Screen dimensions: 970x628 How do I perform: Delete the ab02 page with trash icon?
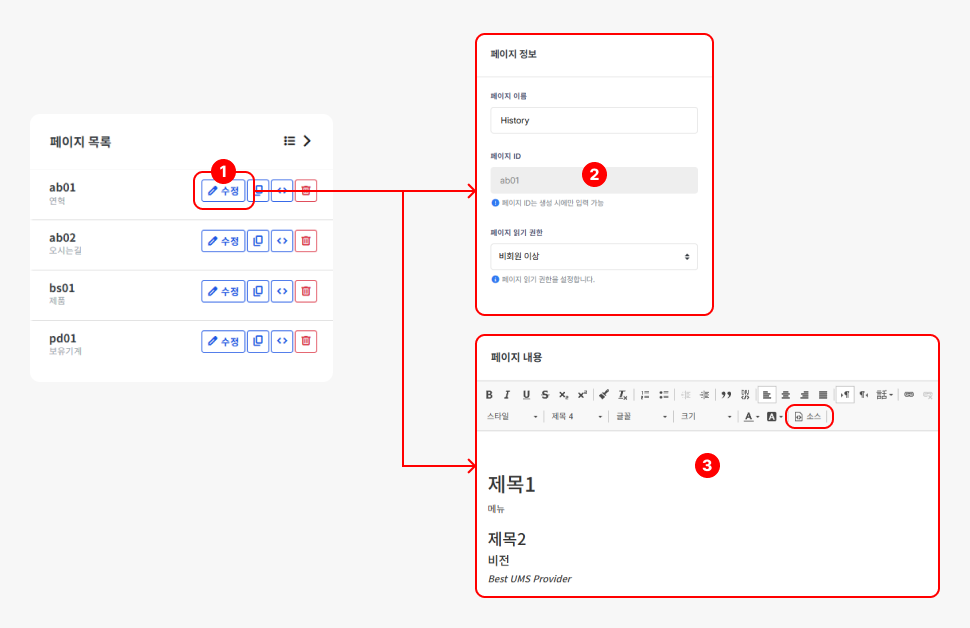[306, 240]
